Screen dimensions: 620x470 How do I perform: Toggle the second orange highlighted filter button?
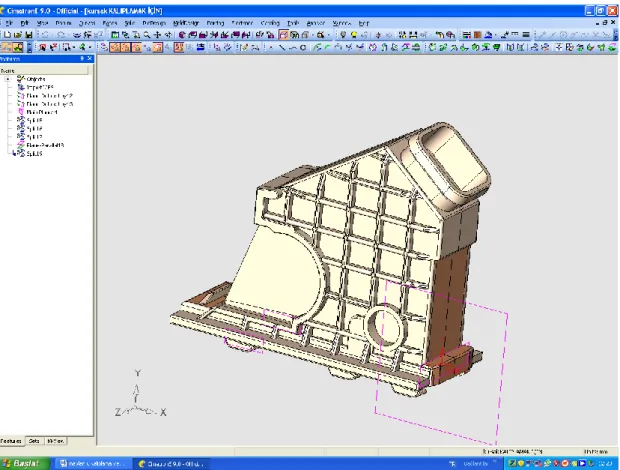[126, 47]
